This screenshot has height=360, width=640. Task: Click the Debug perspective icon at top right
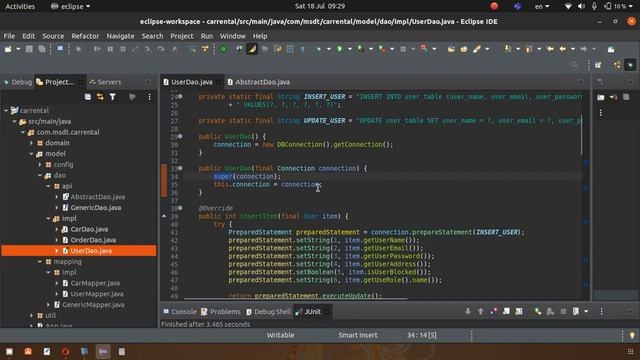coord(631,65)
